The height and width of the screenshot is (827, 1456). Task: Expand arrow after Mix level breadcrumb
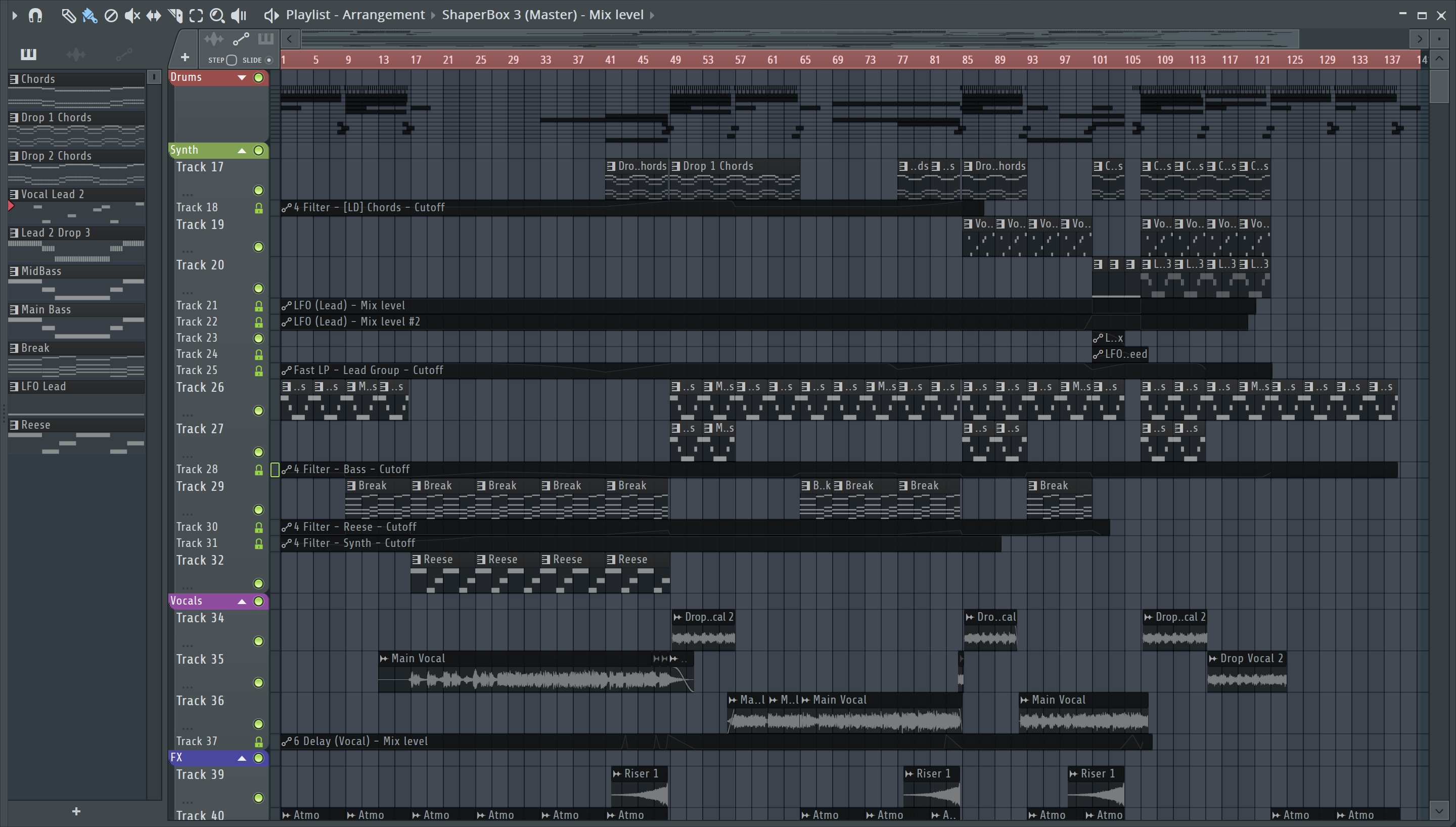click(652, 15)
